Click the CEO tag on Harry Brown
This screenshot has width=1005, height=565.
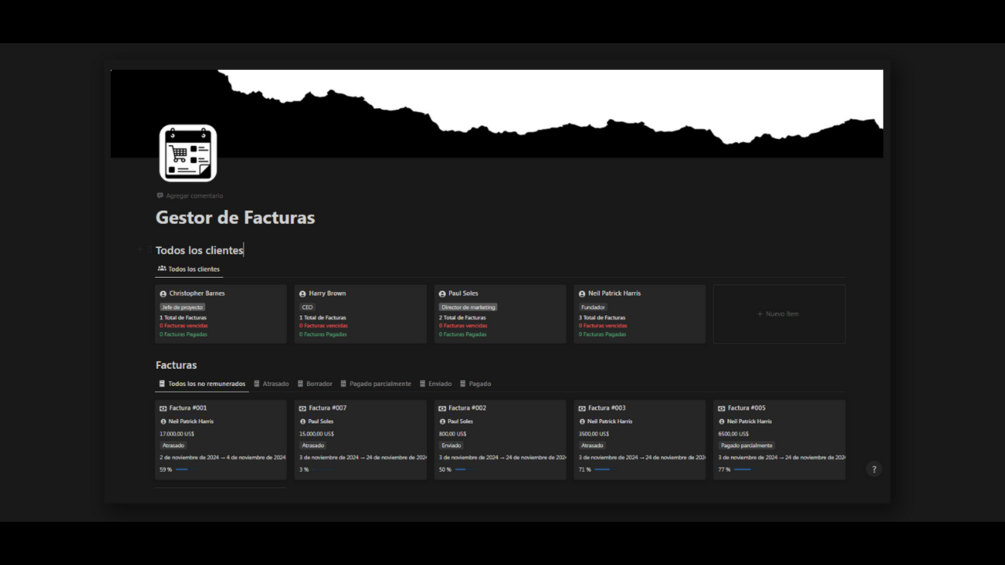click(307, 307)
